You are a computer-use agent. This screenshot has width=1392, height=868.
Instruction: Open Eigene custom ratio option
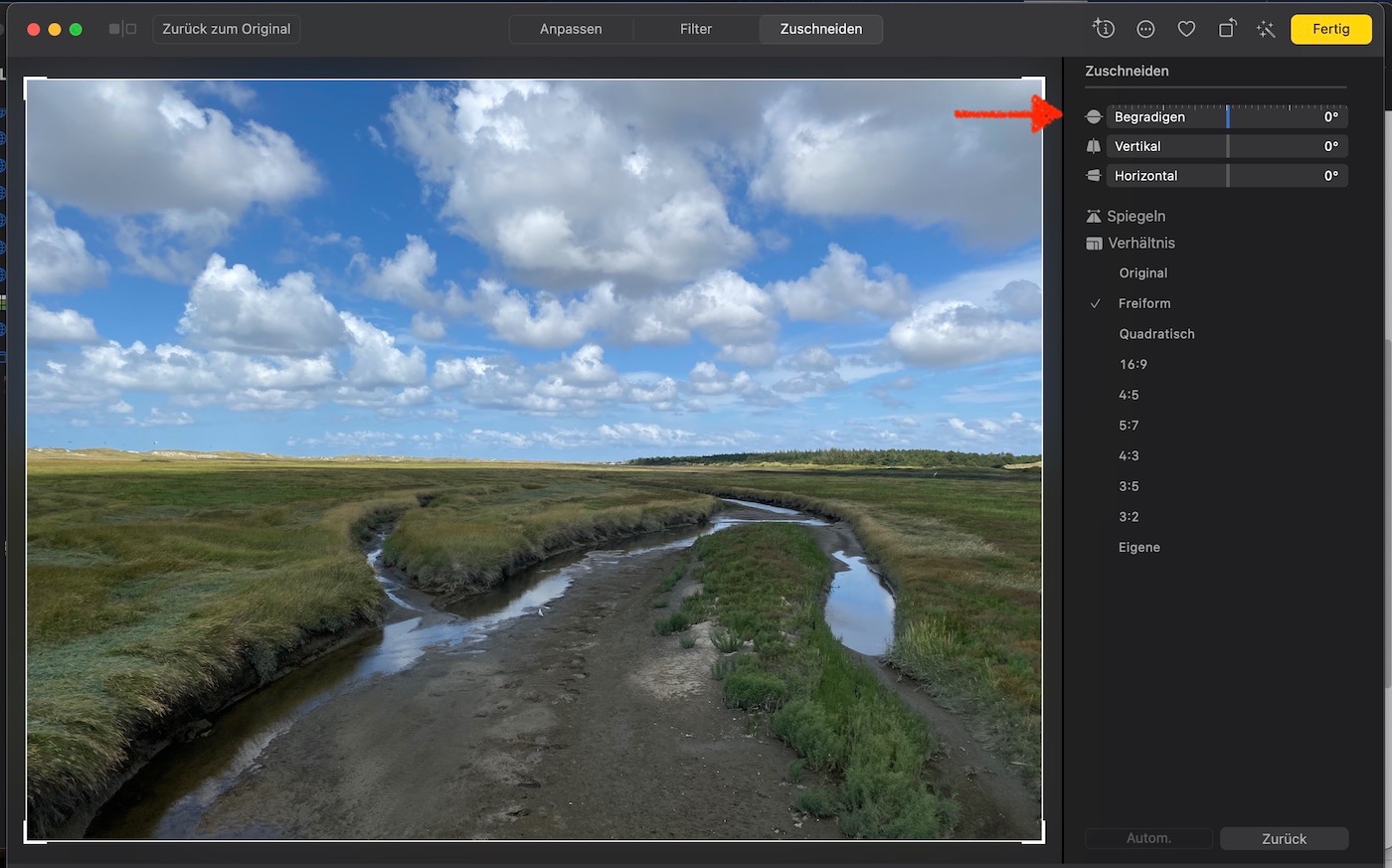pos(1138,548)
